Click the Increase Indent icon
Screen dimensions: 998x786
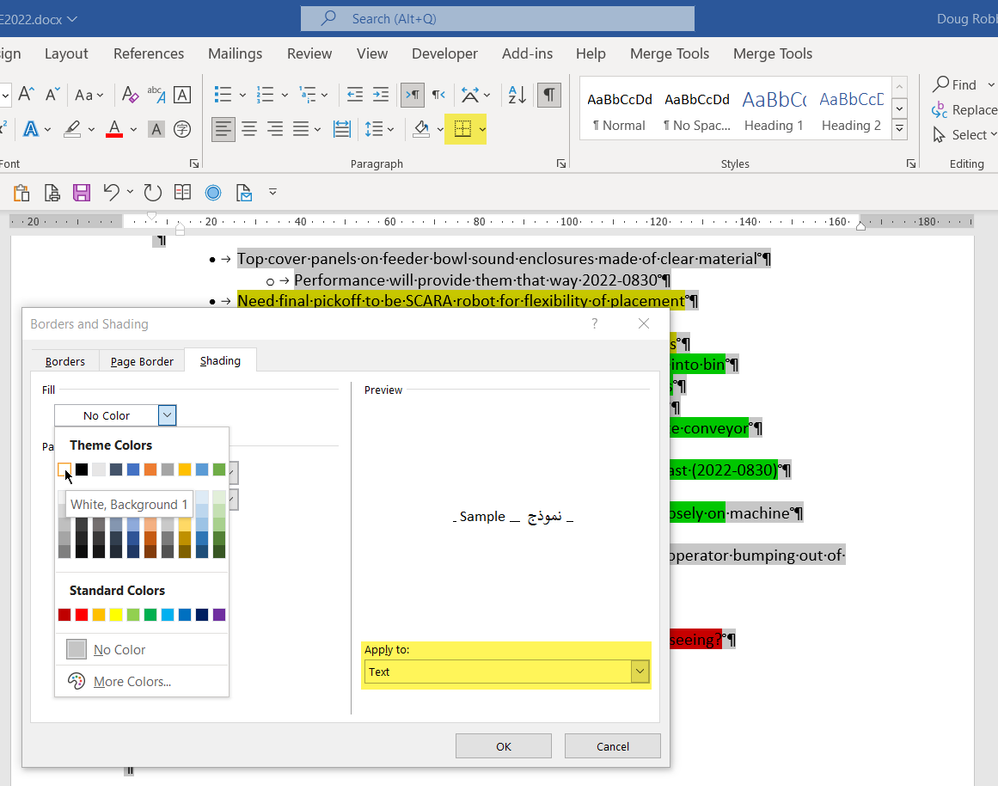(380, 95)
